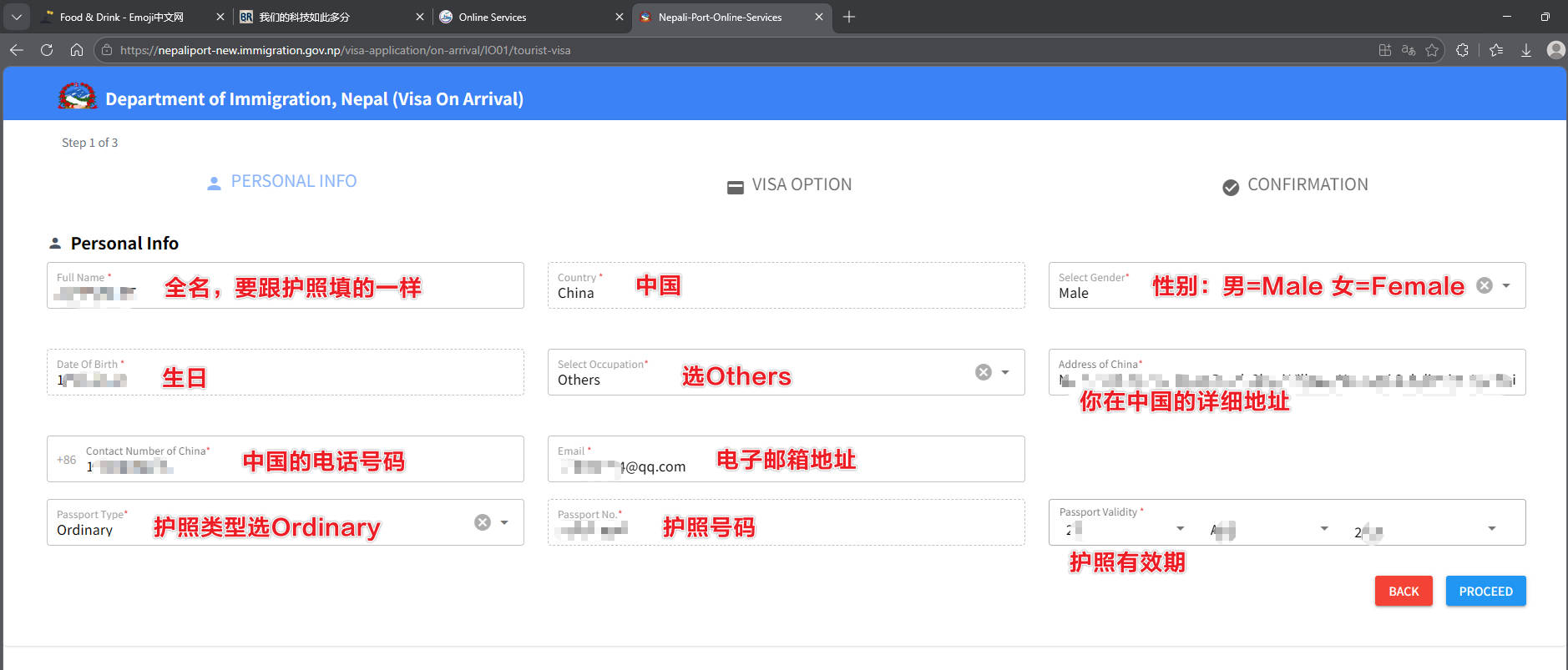Open a new browser tab

pyautogui.click(x=849, y=17)
